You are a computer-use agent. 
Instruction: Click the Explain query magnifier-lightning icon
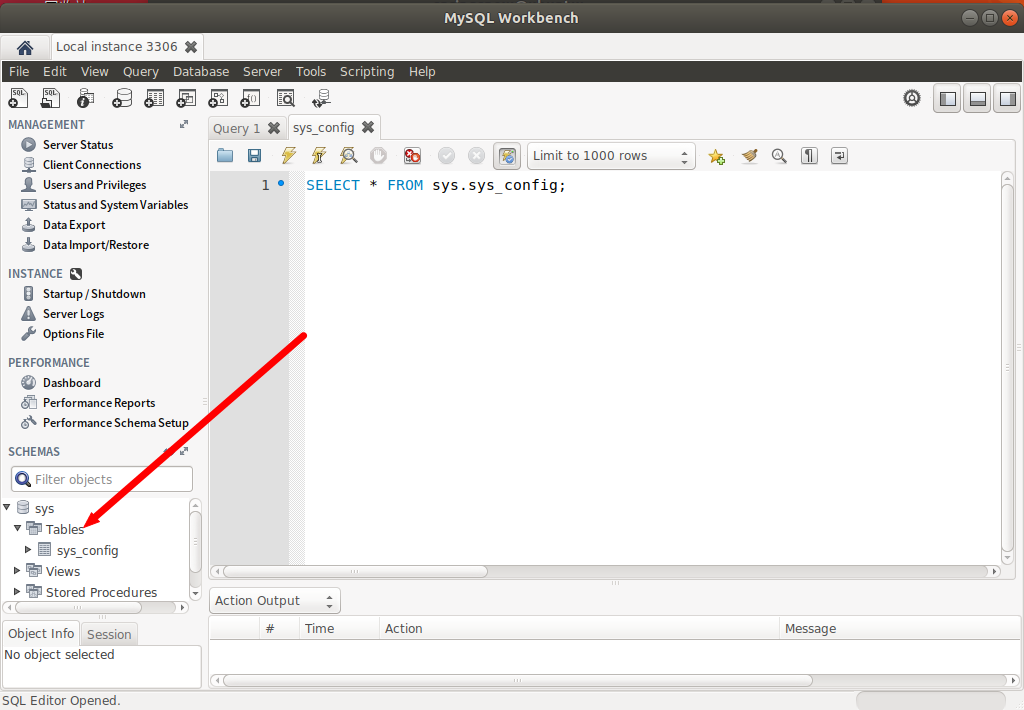click(348, 155)
